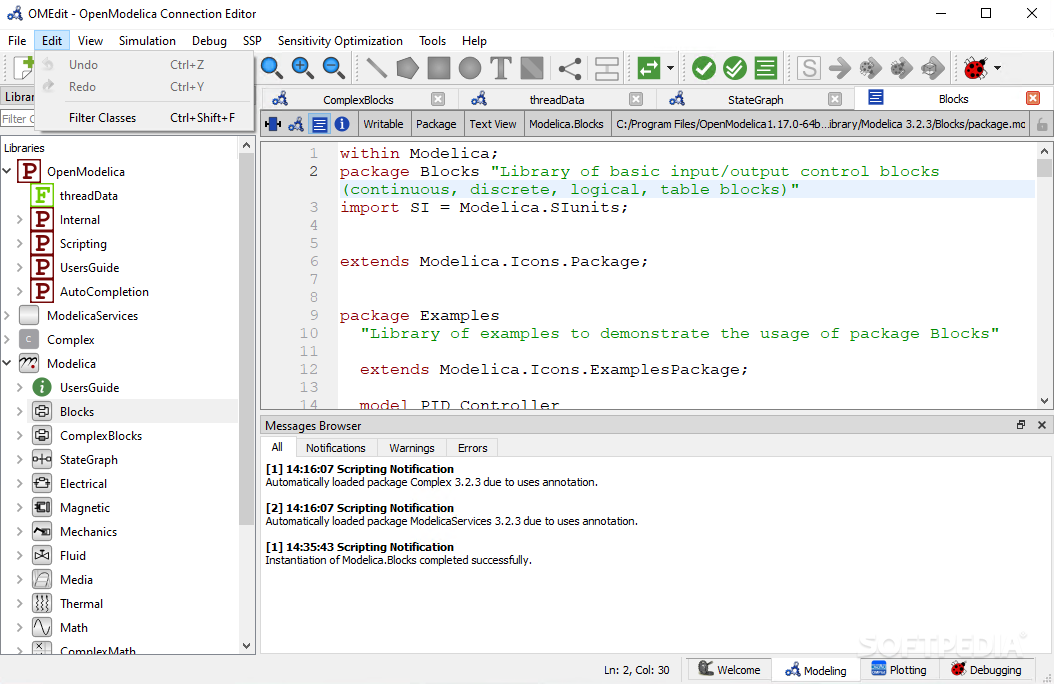Switch to the StateGraph tab
The height and width of the screenshot is (684, 1054).
coord(756,99)
